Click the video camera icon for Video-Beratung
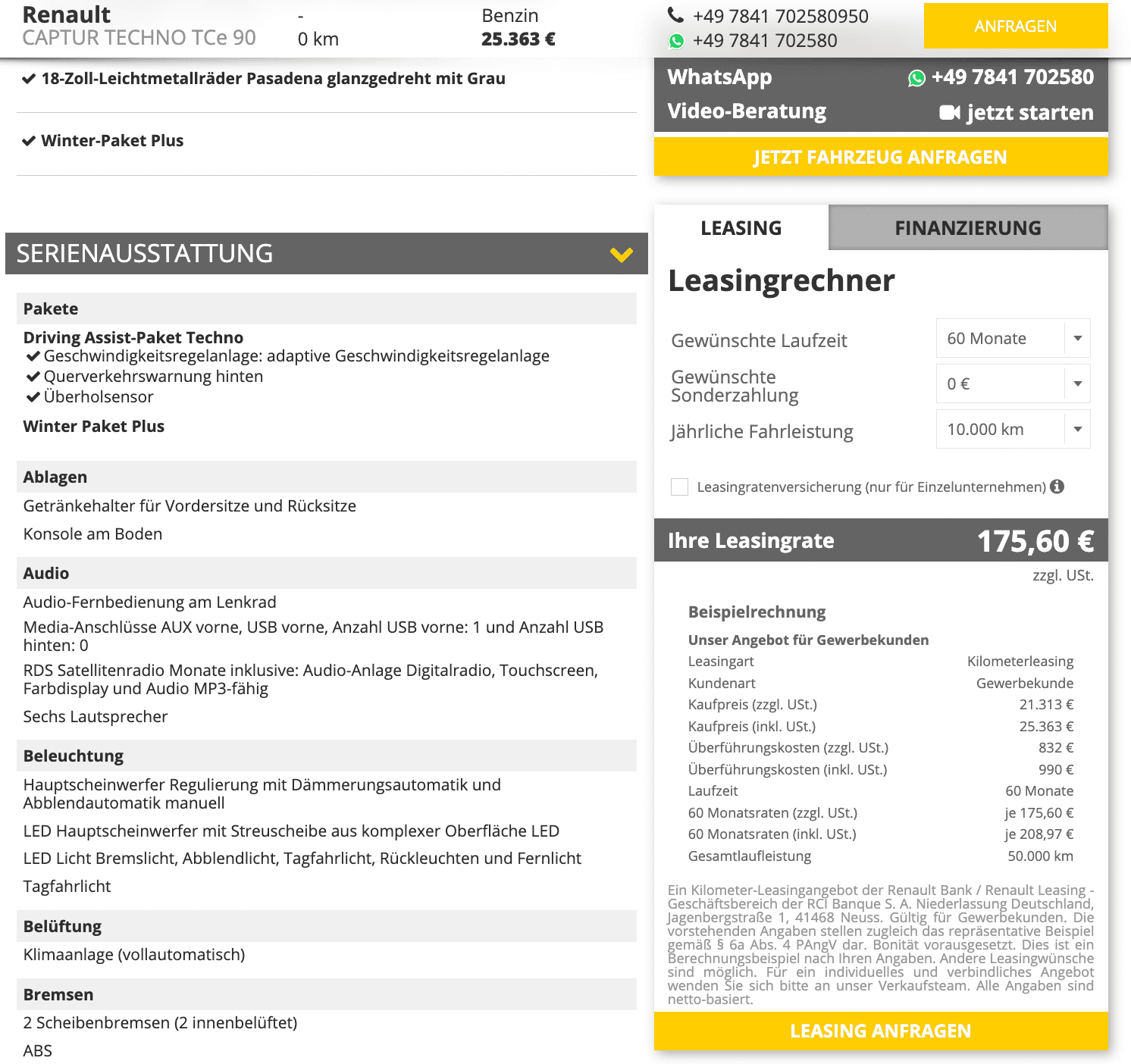 pyautogui.click(x=950, y=113)
